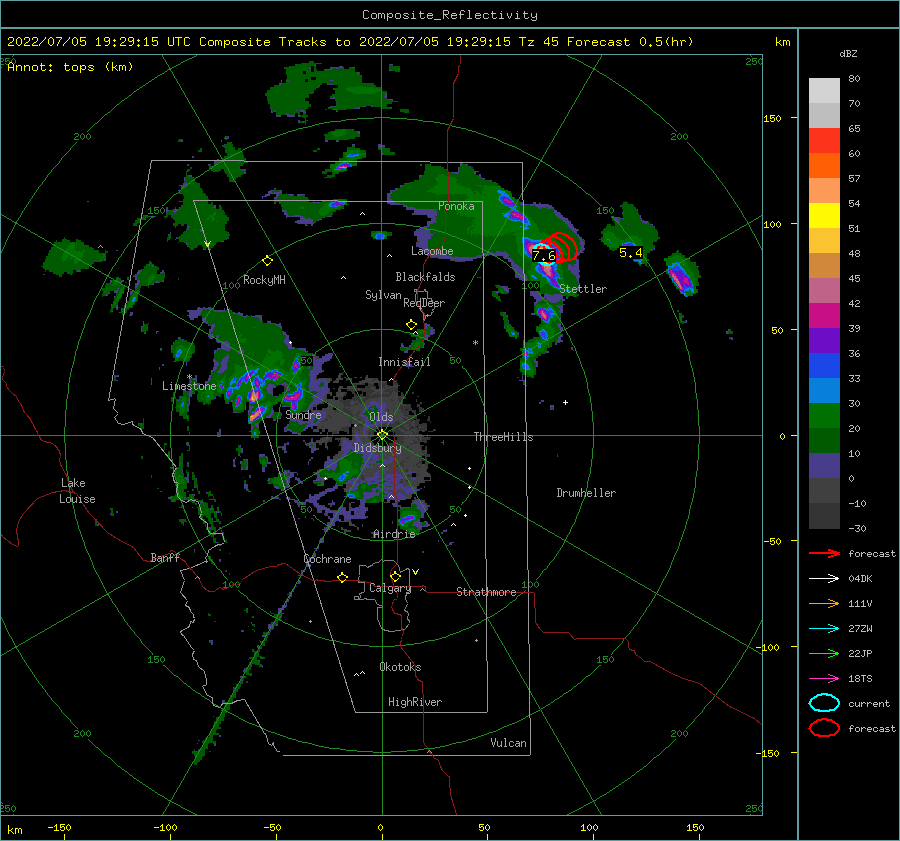Click the Calgary city label
This screenshot has width=900, height=841.
pyautogui.click(x=390, y=588)
